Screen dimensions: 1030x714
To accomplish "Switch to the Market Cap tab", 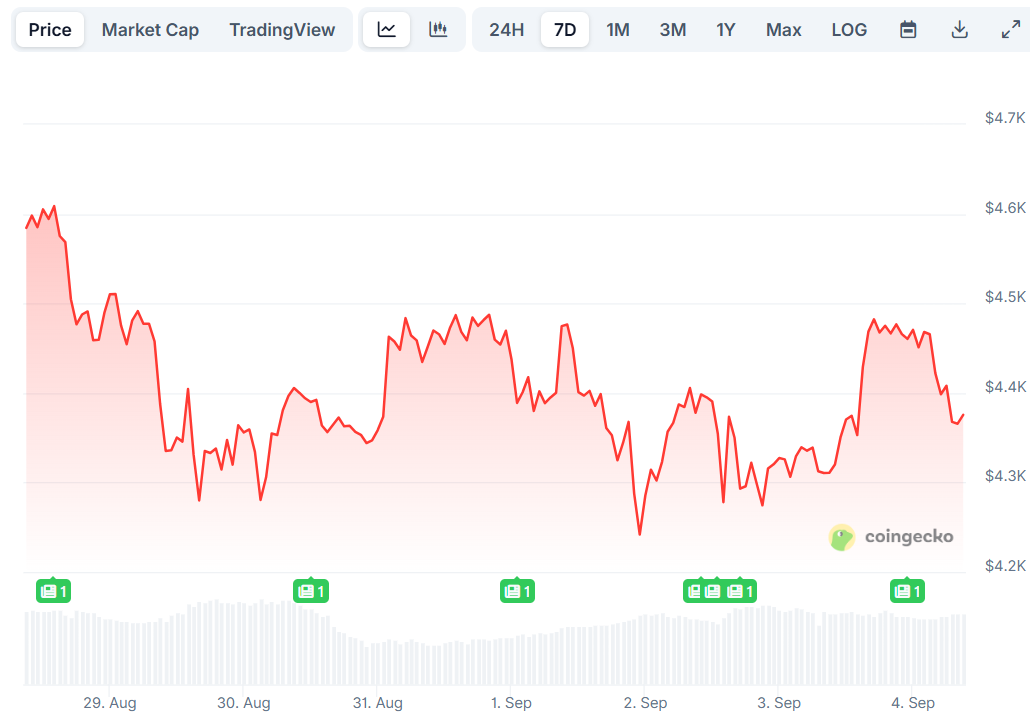I will pyautogui.click(x=150, y=30).
